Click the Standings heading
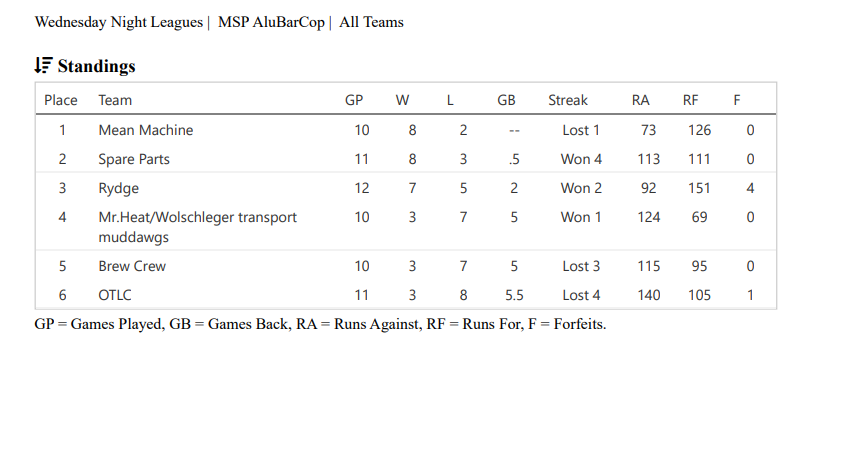Image resolution: width=848 pixels, height=451 pixels. (x=96, y=66)
